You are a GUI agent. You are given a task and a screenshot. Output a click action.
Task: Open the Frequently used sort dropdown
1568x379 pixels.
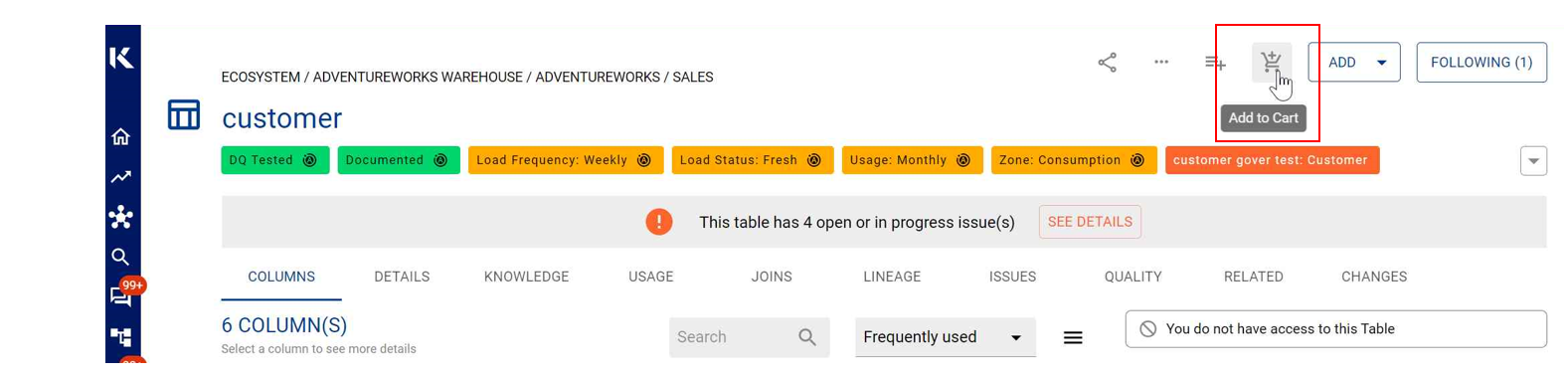[945, 337]
